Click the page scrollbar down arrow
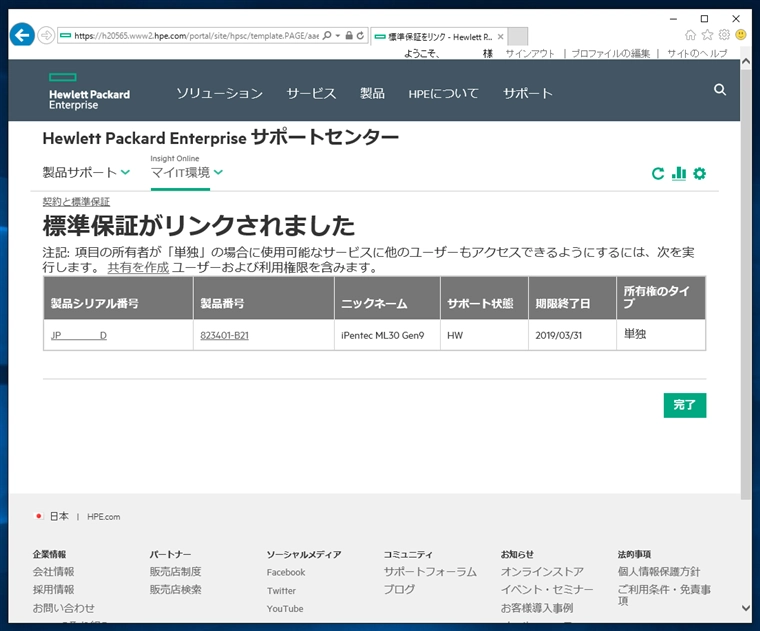Image resolution: width=760 pixels, height=631 pixels. tap(746, 608)
